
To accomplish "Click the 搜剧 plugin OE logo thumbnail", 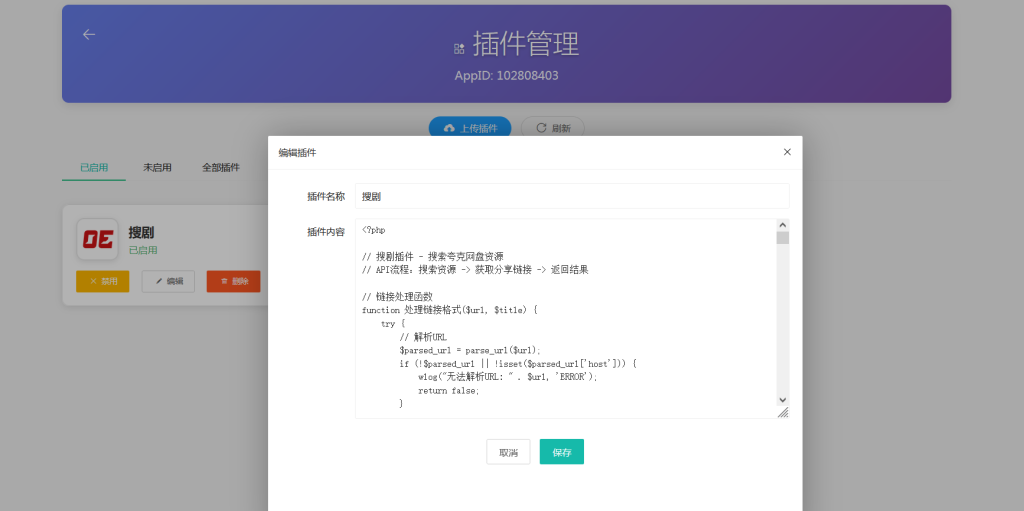I will pos(97,239).
